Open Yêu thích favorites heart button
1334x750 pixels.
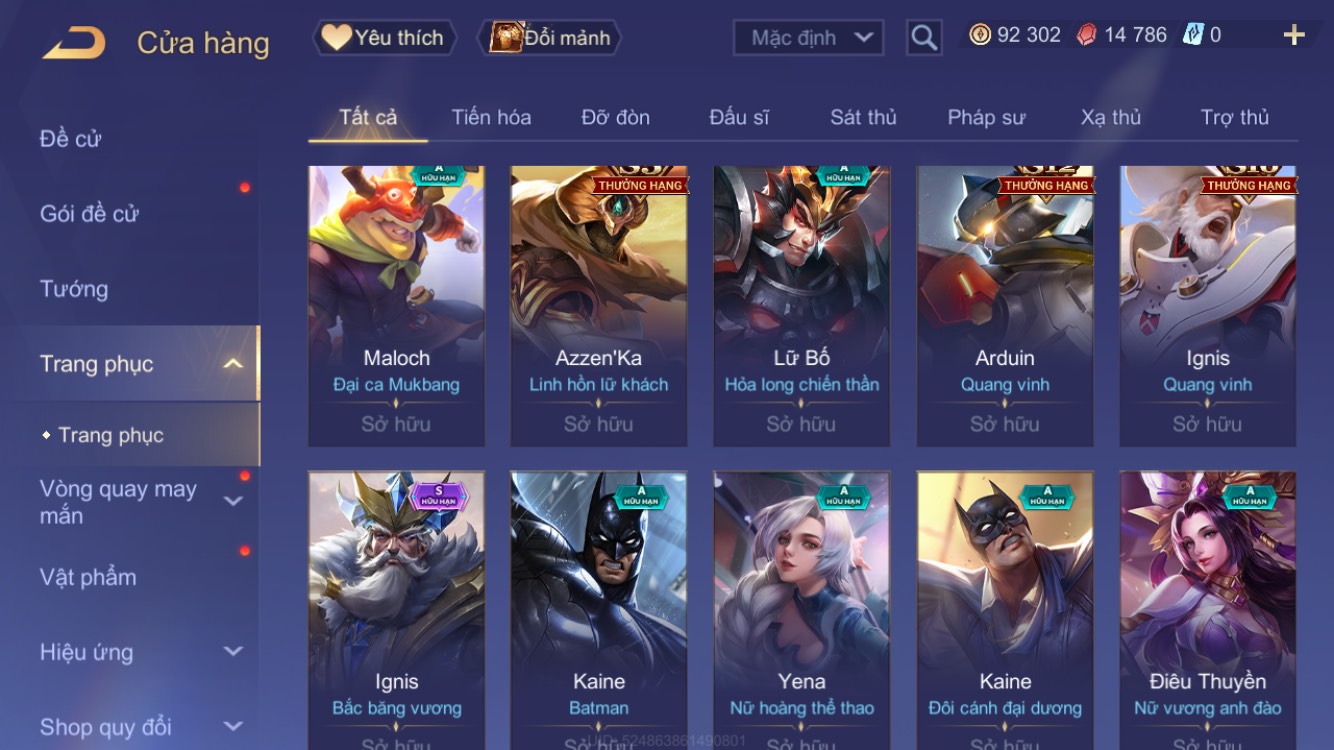tap(384, 38)
